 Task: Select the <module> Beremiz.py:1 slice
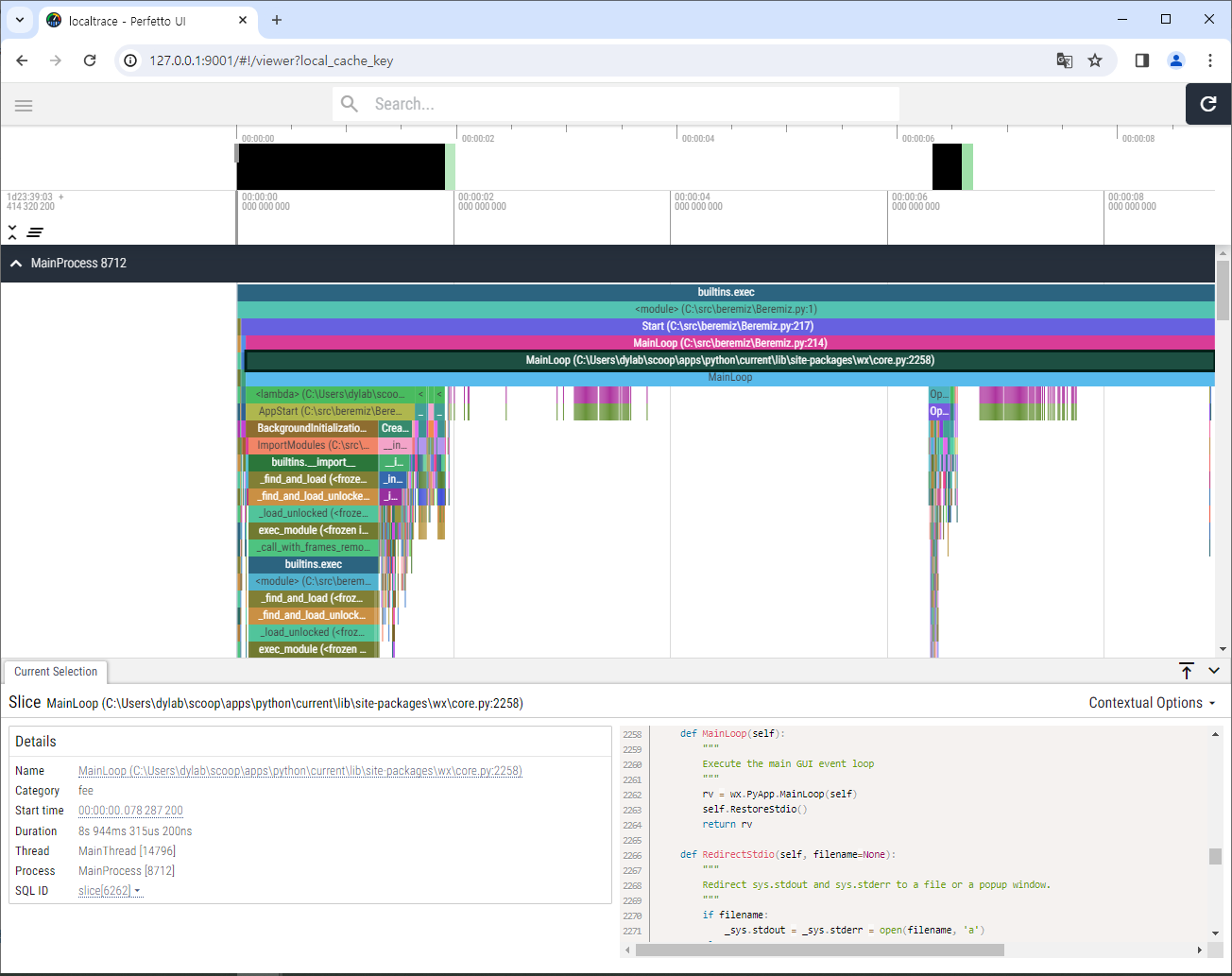click(x=726, y=310)
